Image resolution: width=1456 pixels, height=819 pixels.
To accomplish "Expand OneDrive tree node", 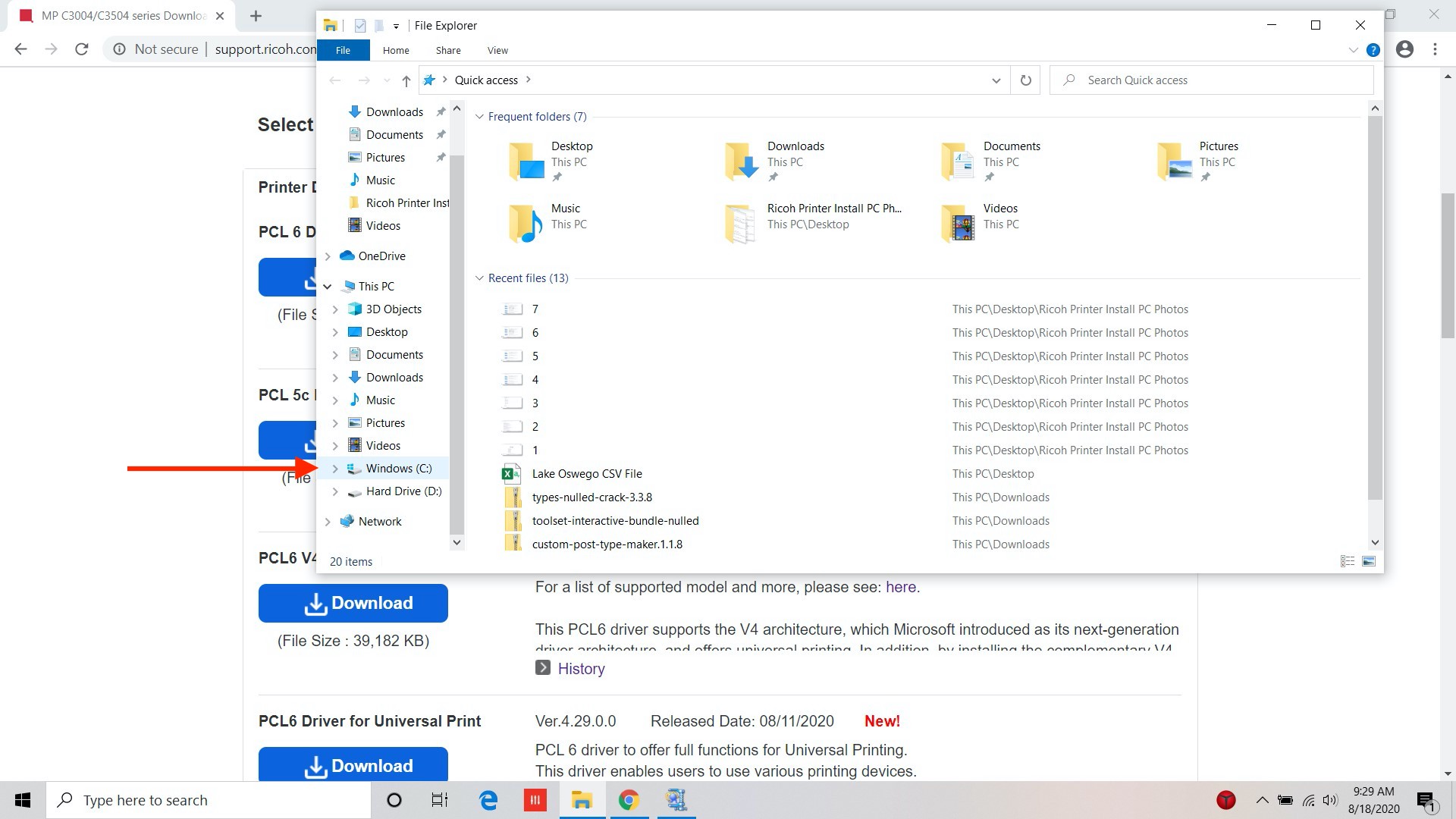I will coord(328,256).
